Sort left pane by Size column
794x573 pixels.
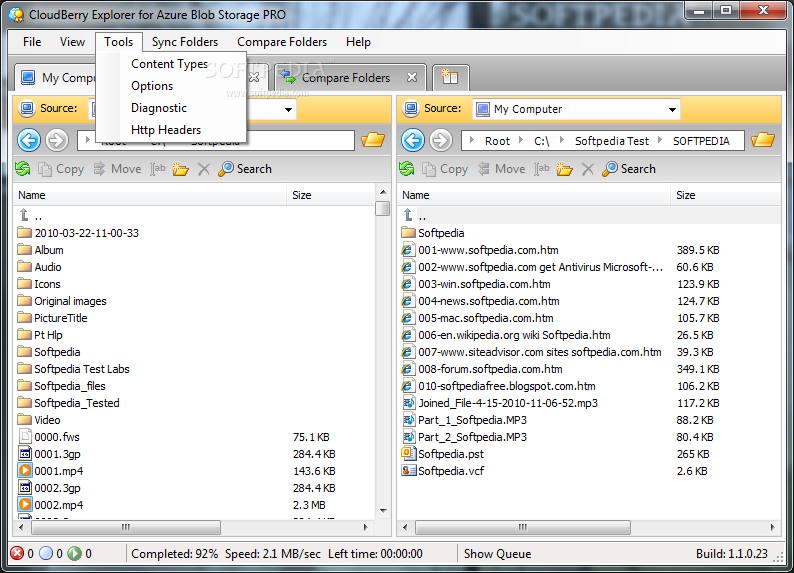331,195
